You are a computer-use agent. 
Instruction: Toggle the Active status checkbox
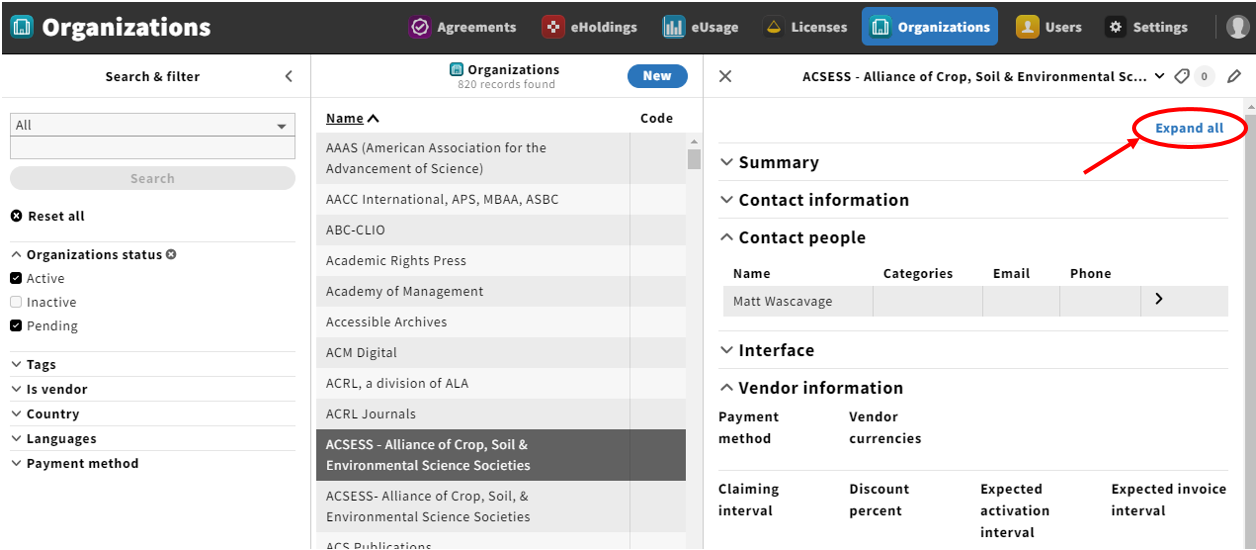pyautogui.click(x=16, y=278)
